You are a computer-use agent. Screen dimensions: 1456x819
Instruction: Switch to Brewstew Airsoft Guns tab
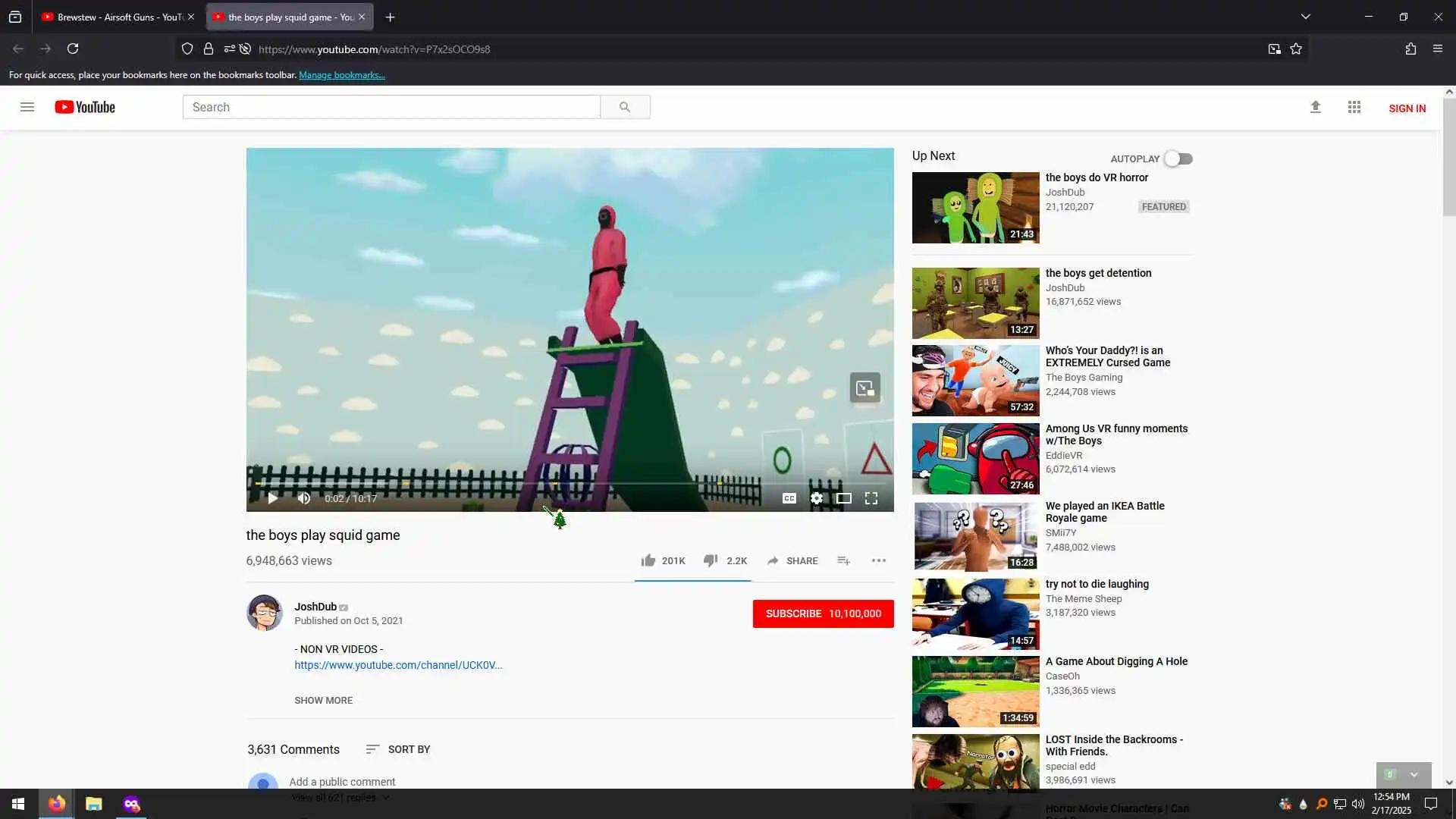click(114, 17)
